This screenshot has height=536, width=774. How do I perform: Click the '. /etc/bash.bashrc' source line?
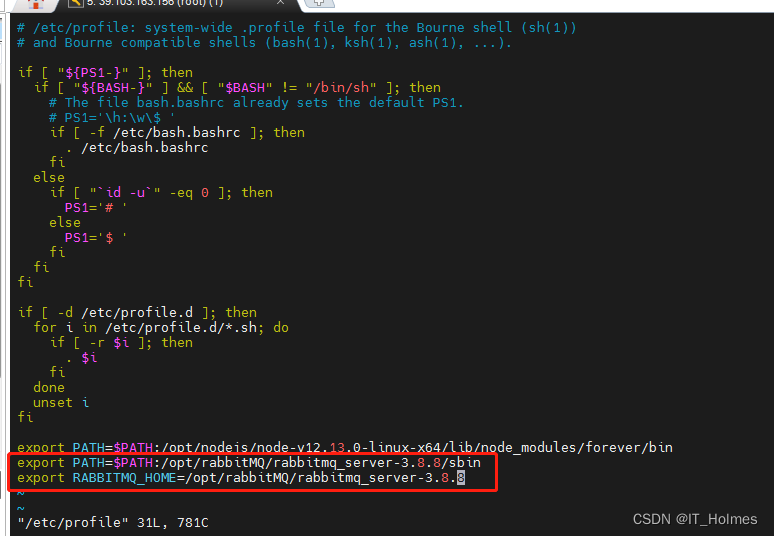pos(137,148)
